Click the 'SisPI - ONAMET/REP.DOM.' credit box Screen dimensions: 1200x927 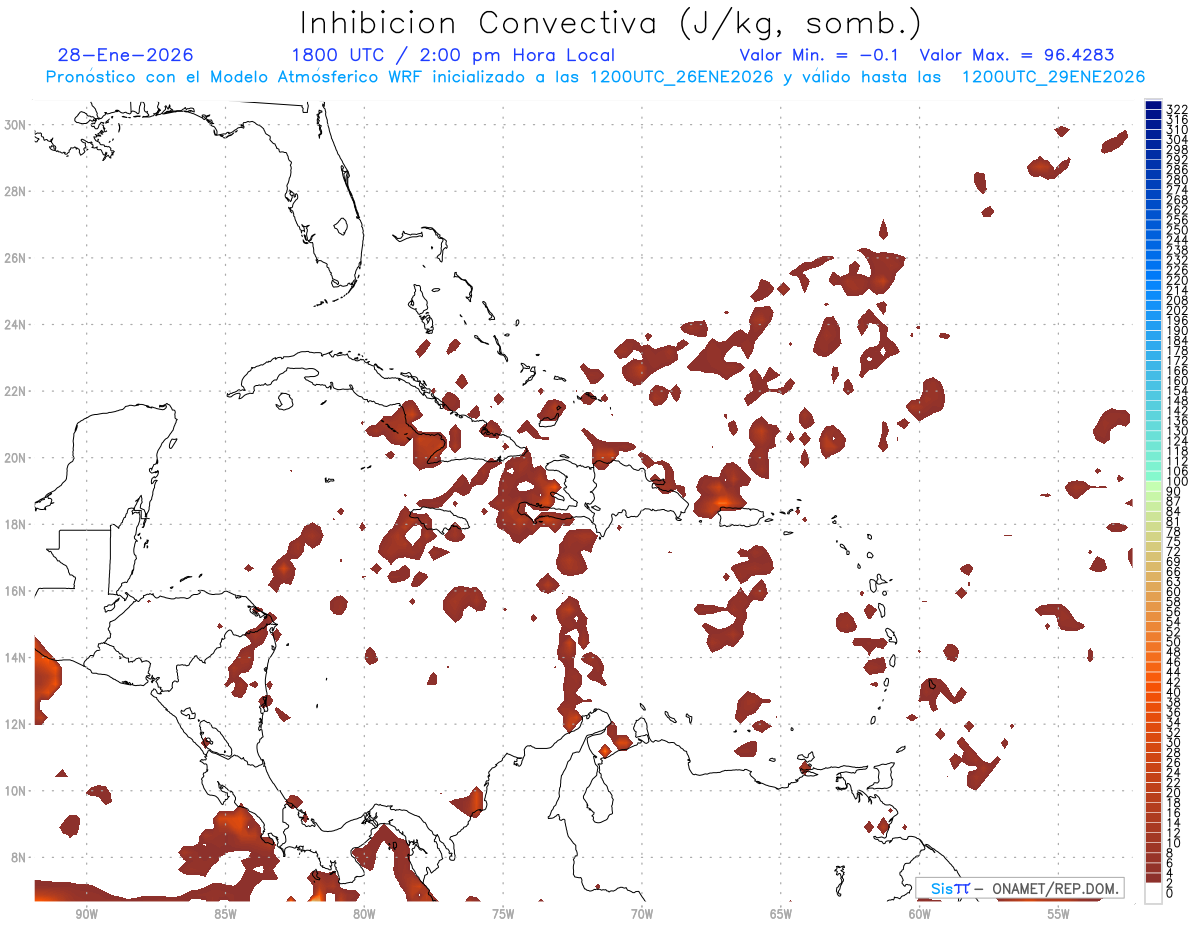[x=1019, y=888]
